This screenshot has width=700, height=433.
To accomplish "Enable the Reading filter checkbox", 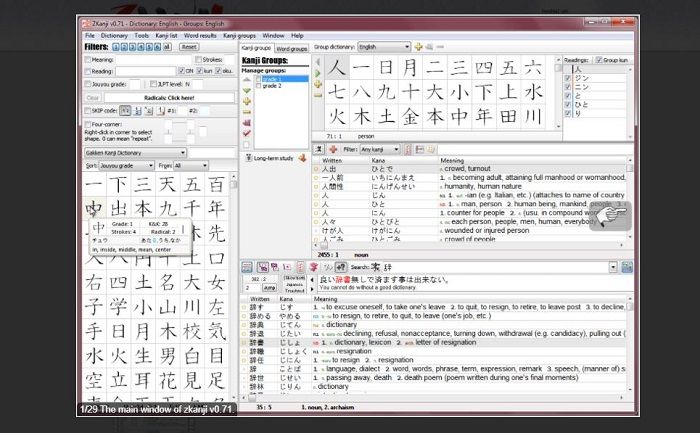I will (88, 71).
